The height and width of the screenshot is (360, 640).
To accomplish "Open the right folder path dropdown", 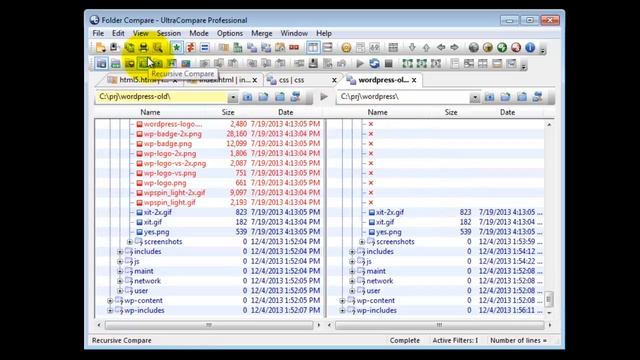I will point(474,97).
